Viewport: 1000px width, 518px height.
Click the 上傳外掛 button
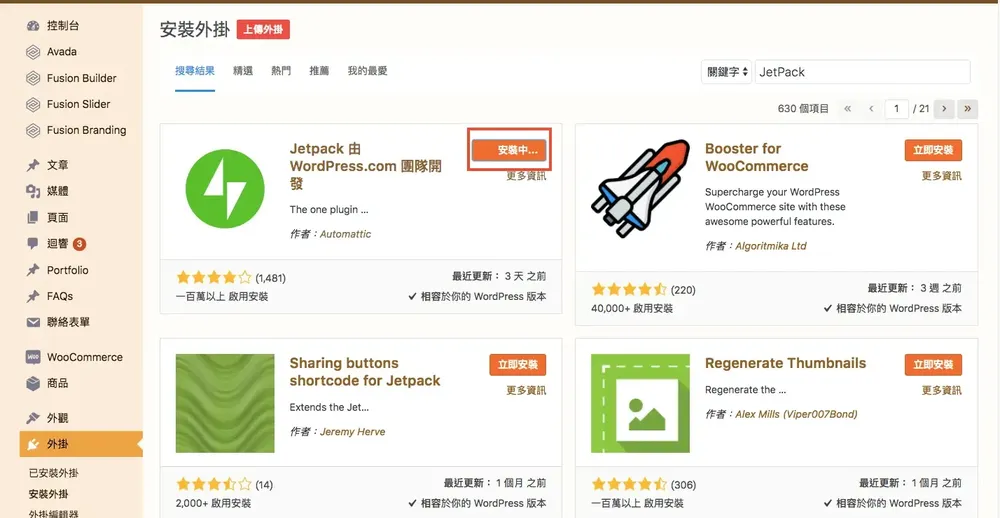[x=263, y=29]
